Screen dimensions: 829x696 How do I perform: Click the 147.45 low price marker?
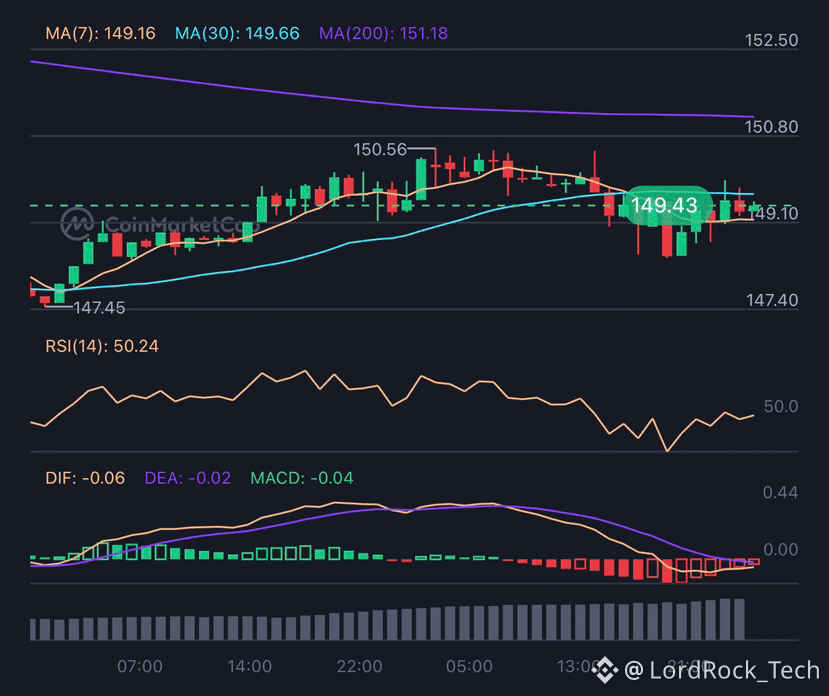(99, 308)
